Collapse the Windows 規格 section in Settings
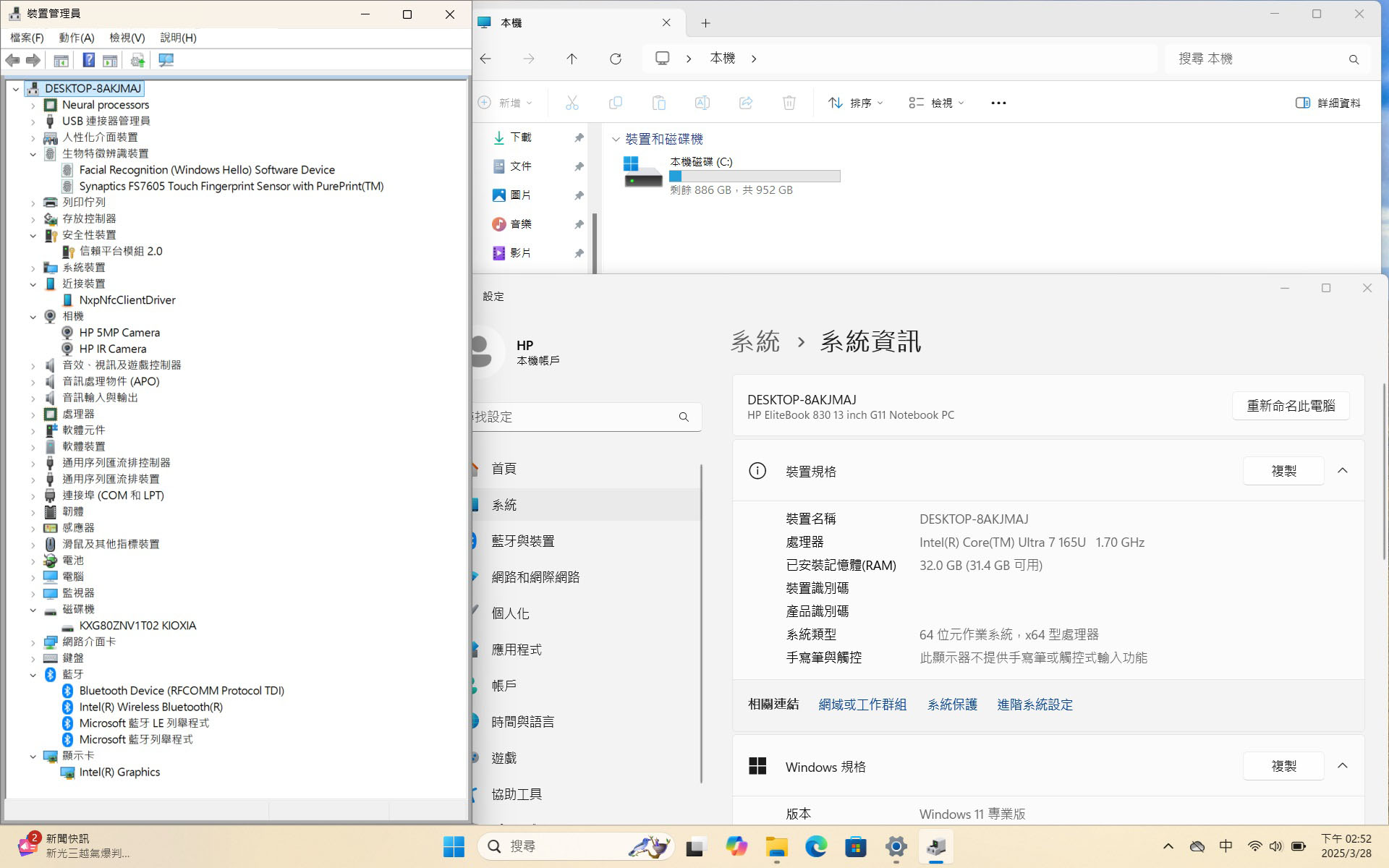Viewport: 1389px width, 868px height. pyautogui.click(x=1343, y=766)
